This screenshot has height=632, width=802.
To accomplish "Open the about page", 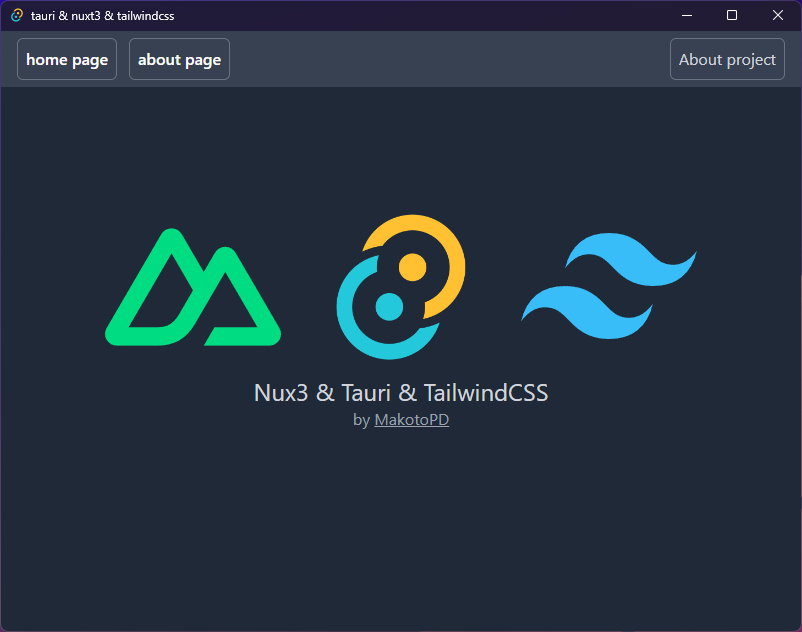I will [180, 59].
